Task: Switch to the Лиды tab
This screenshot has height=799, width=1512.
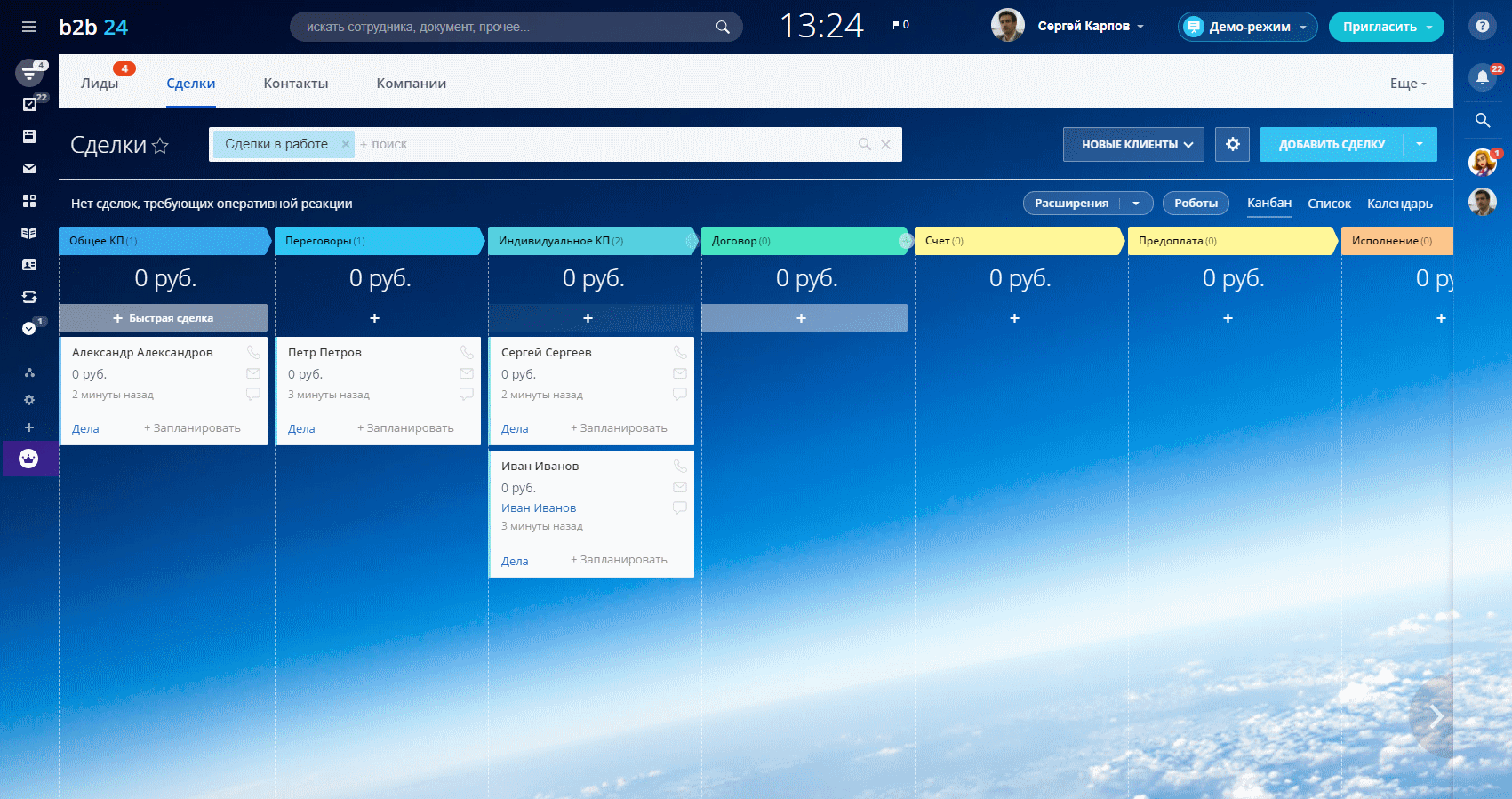Action: click(x=100, y=83)
